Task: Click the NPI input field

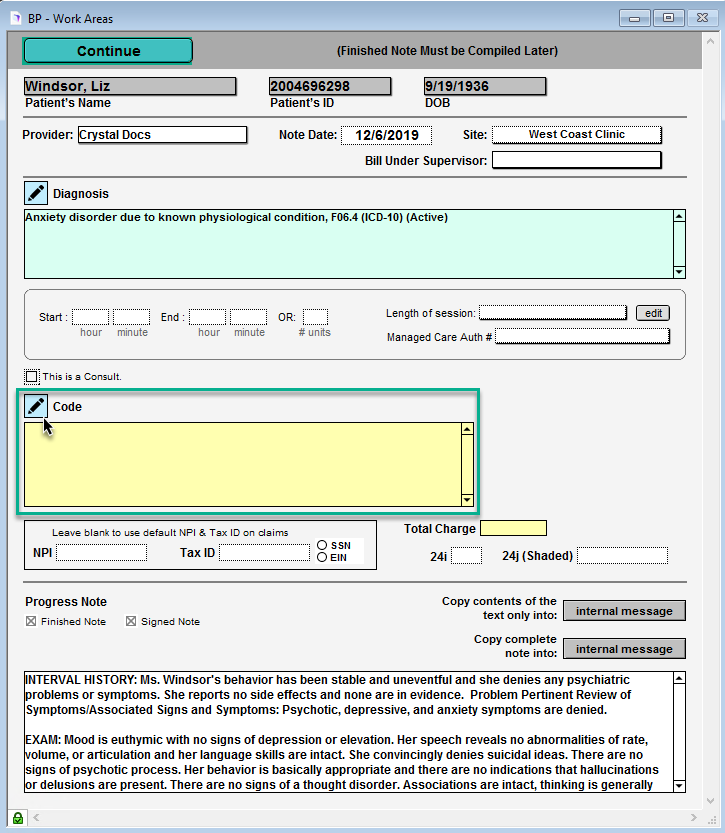Action: [101, 553]
